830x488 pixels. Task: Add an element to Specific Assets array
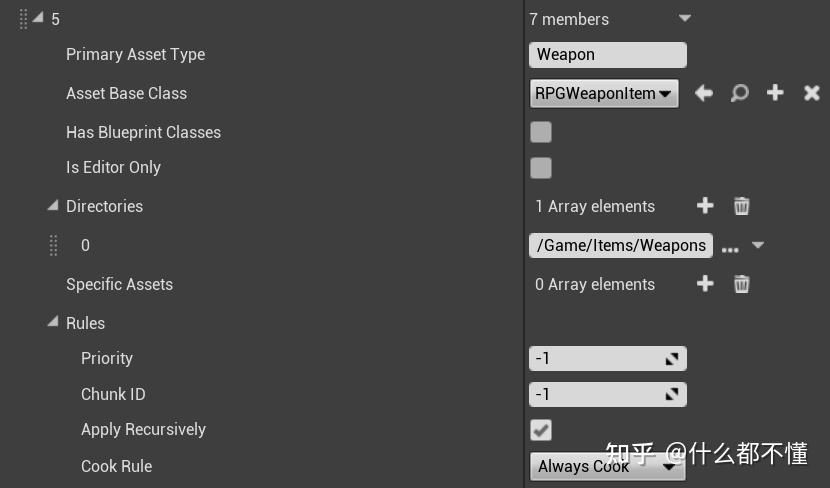(x=705, y=284)
